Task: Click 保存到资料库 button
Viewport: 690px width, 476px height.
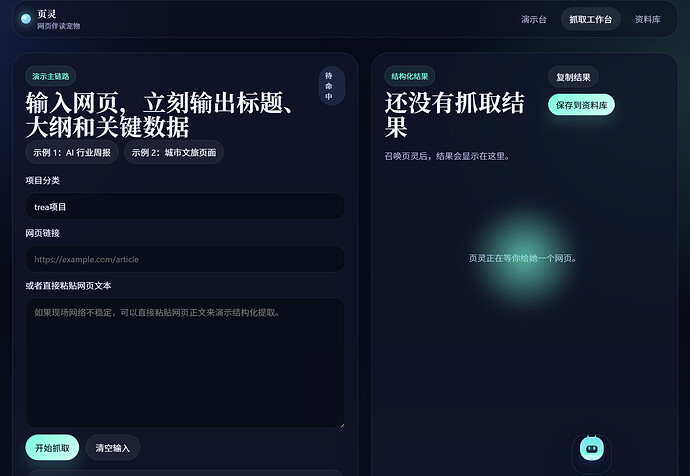Action: coord(581,105)
